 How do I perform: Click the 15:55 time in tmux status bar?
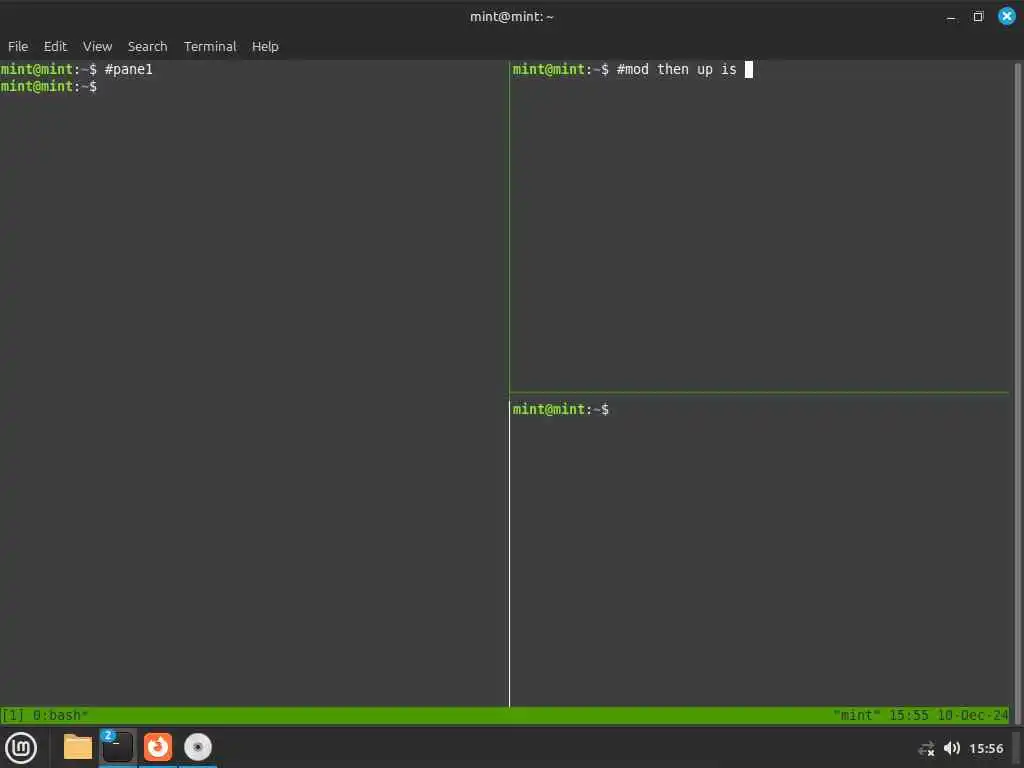click(x=908, y=715)
